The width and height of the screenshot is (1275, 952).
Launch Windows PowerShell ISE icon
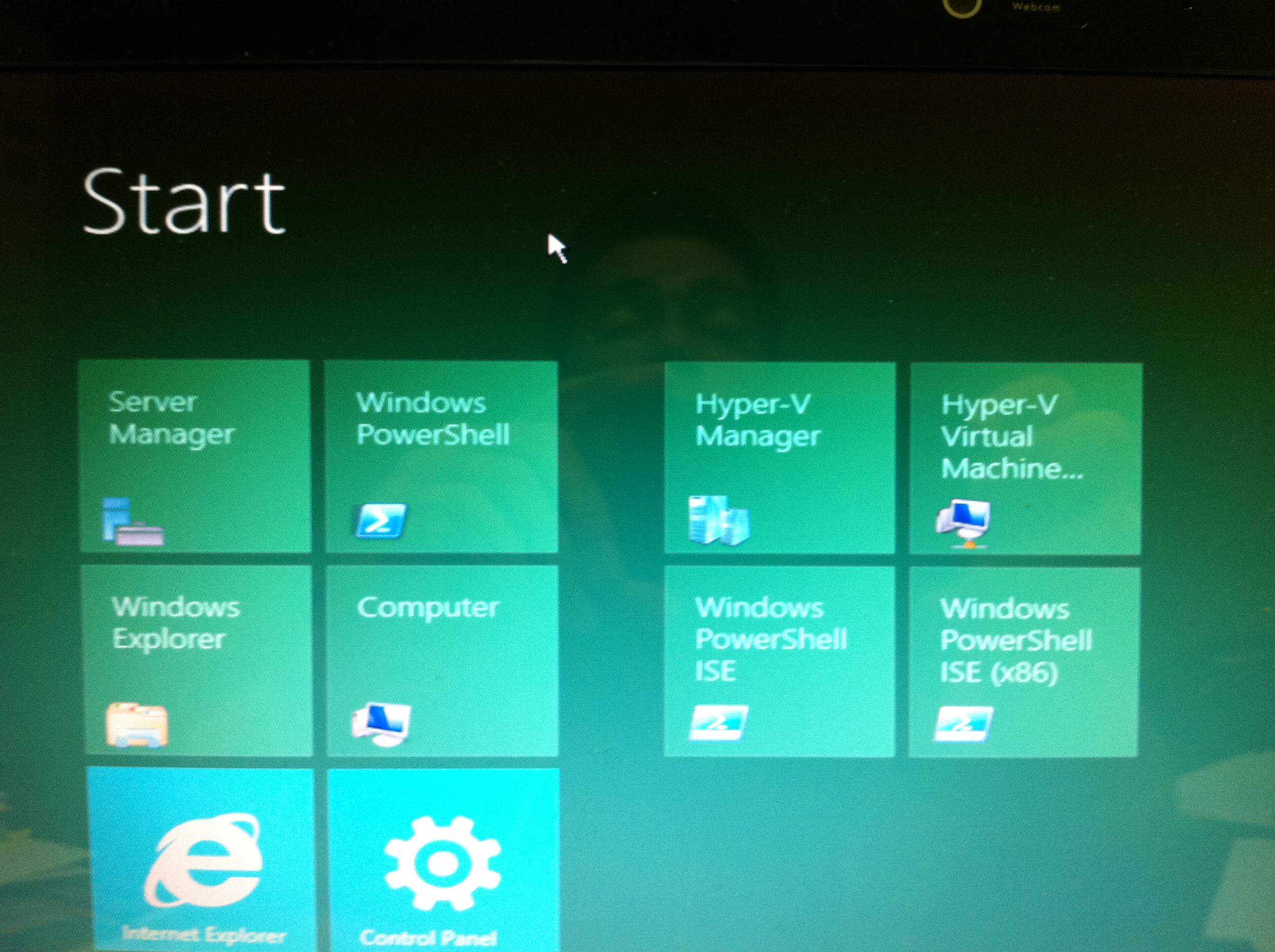719,722
